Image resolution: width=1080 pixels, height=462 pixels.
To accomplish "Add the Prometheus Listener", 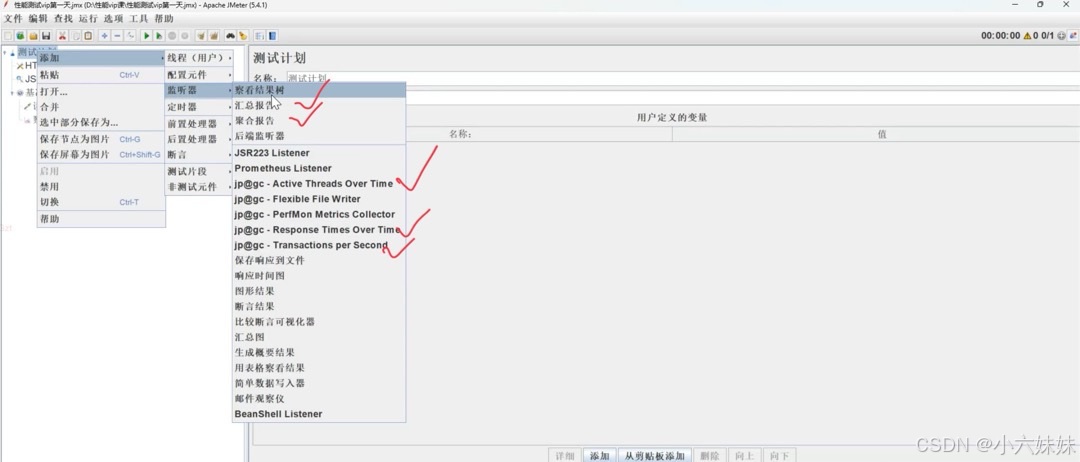I will click(x=319, y=168).
